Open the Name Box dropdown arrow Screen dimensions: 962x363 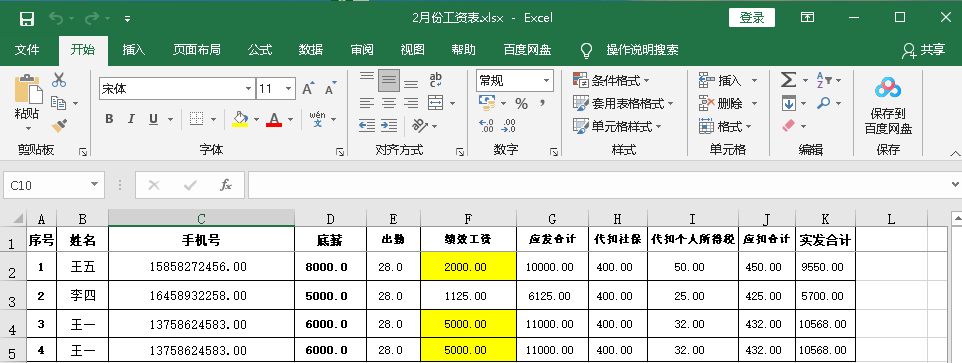(94, 185)
